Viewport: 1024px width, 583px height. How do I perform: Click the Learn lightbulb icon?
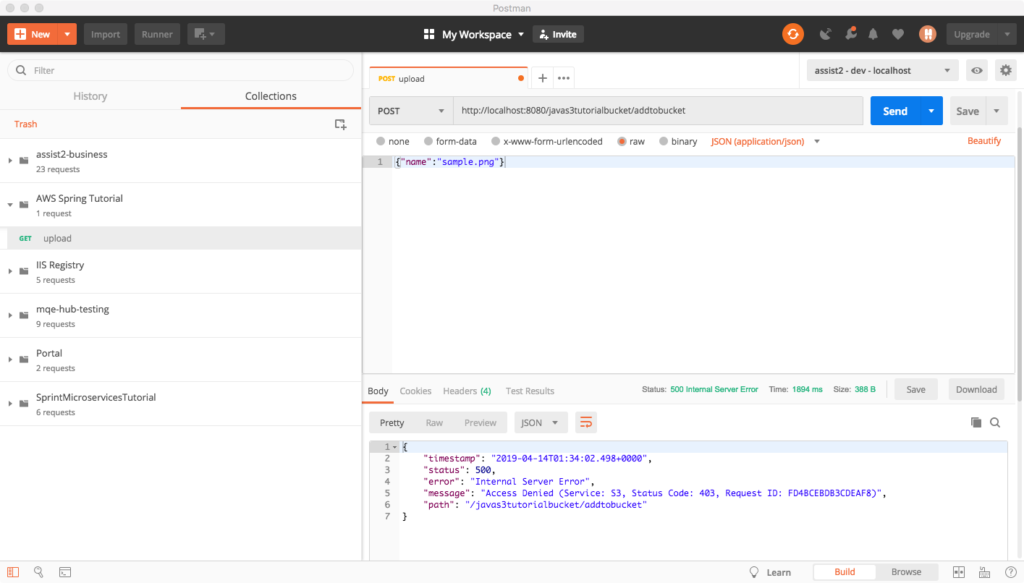[x=754, y=572]
